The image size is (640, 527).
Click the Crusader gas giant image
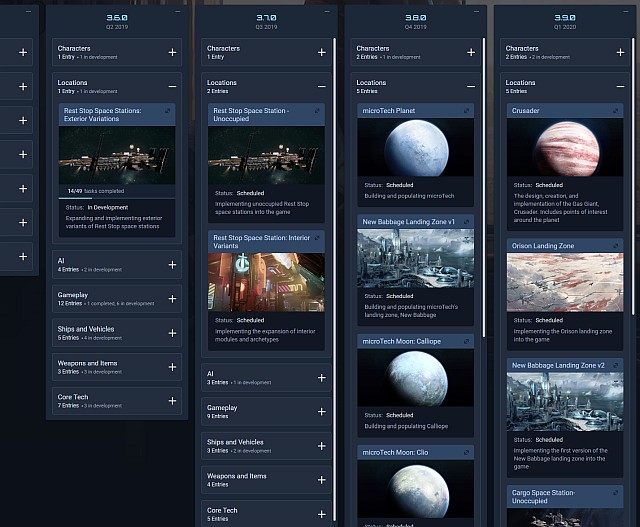point(565,147)
